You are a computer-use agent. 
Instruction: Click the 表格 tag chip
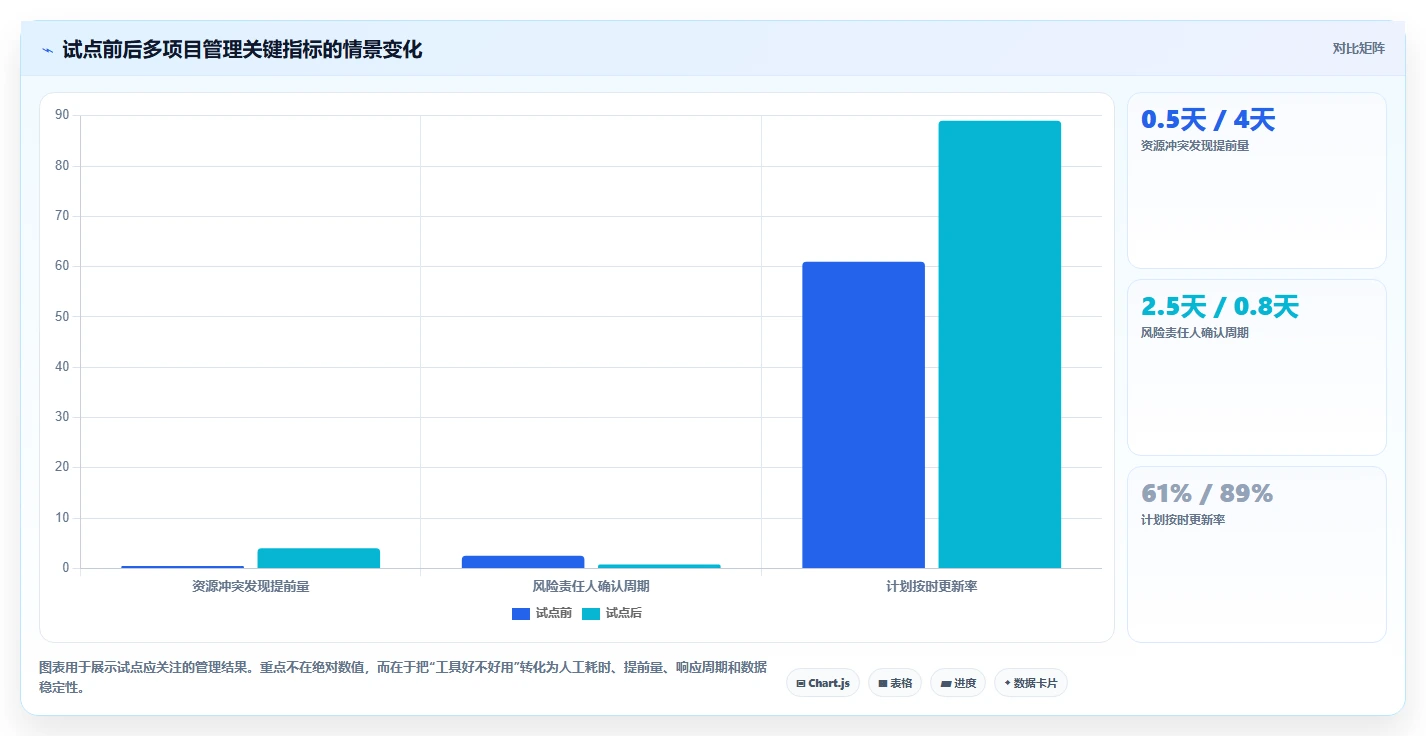coord(895,683)
